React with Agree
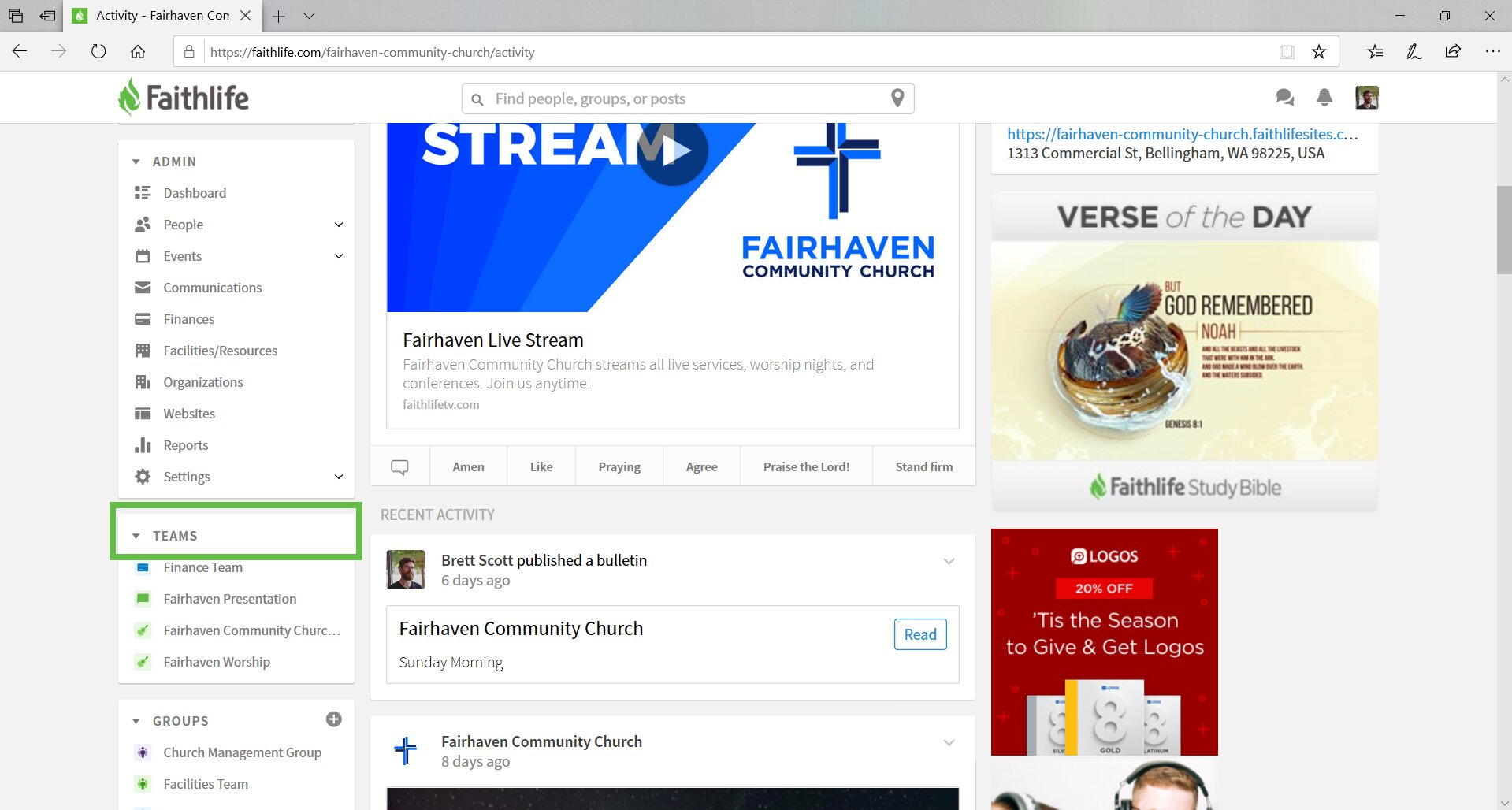The image size is (1512, 810). click(702, 466)
